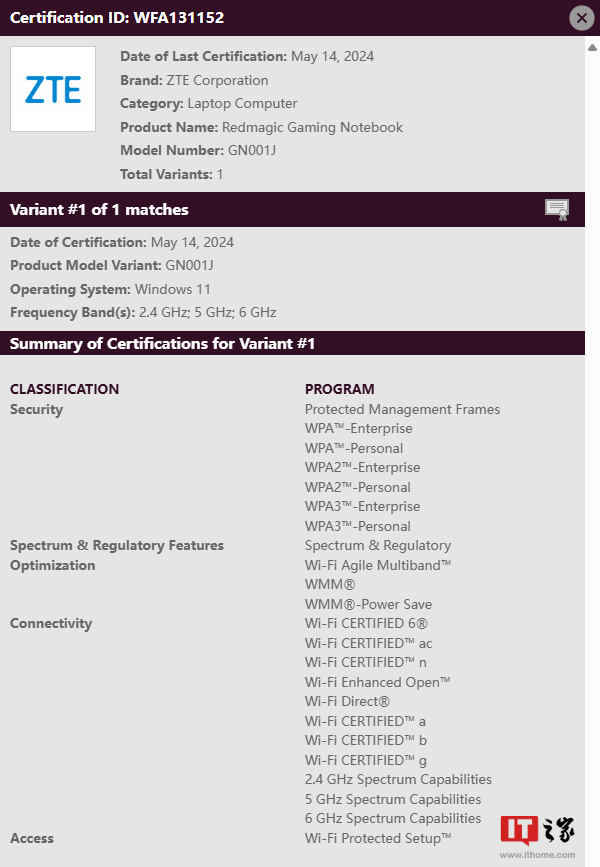Click the Wi-Fi Protected Setup entry
Viewport: 600px width, 867px height.
(x=378, y=838)
